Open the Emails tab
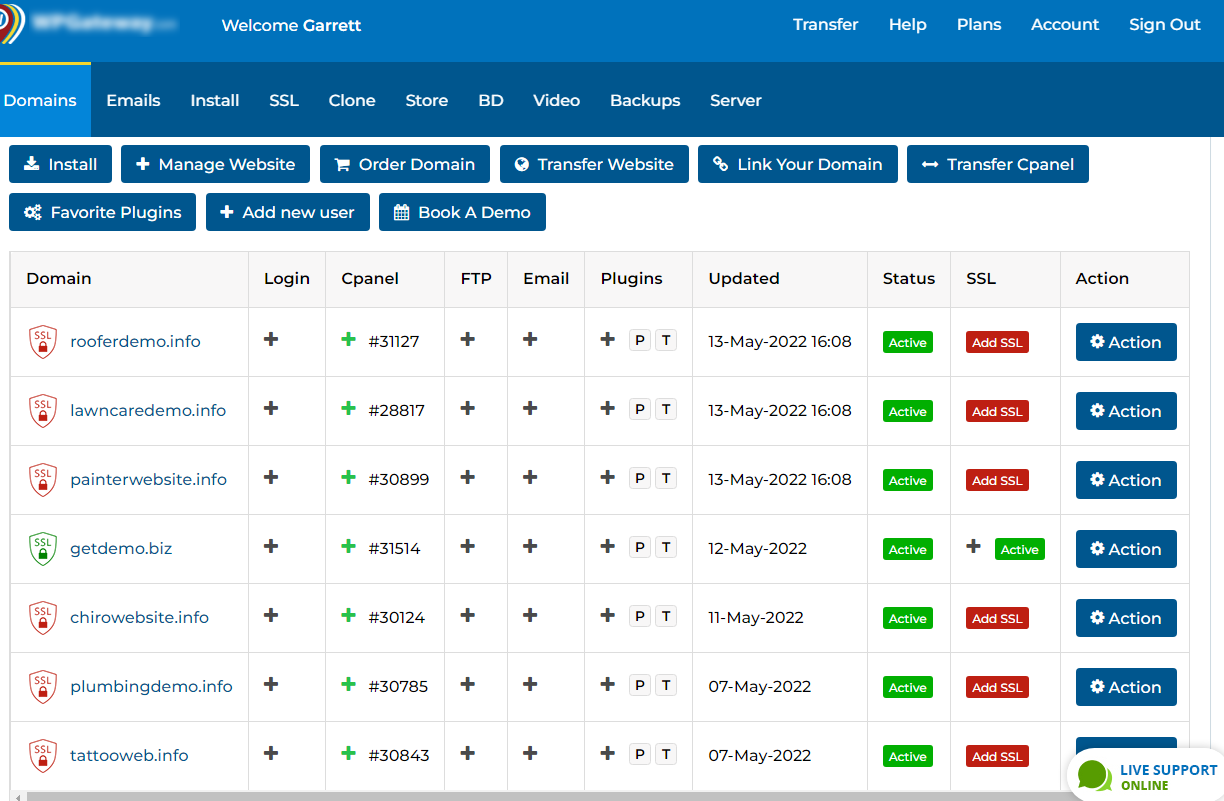The height and width of the screenshot is (801, 1224). click(x=133, y=100)
